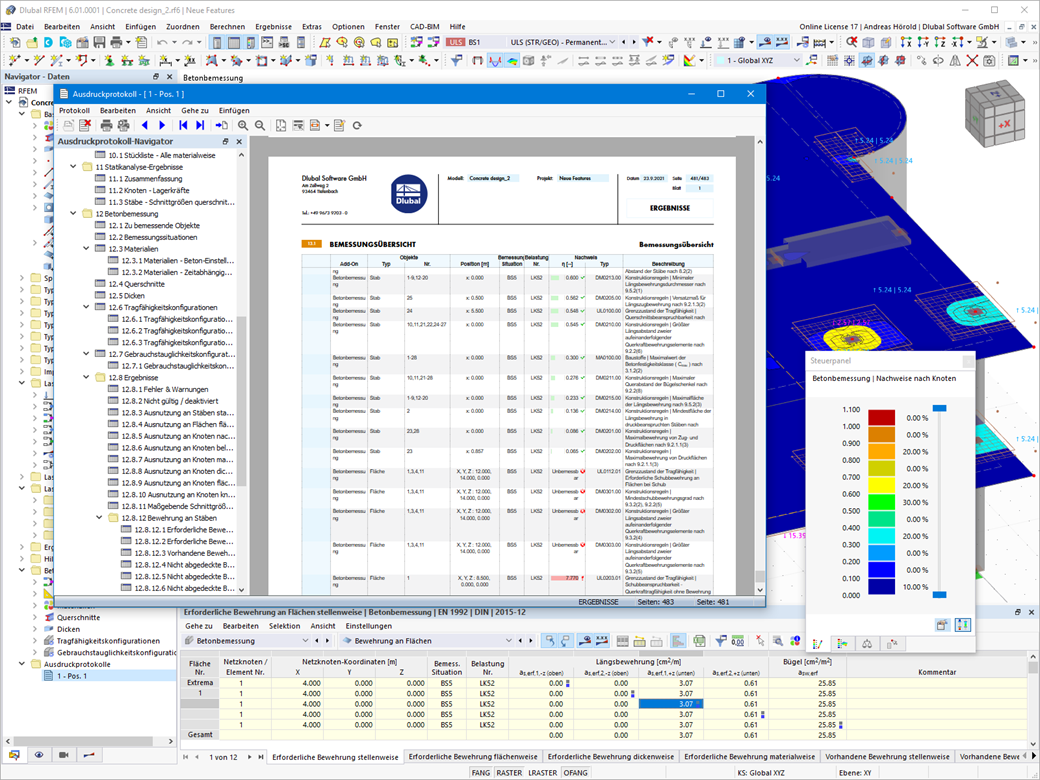Click the red X icon in second toolbar row
The width and height of the screenshot is (1040, 780).
pyautogui.click(x=972, y=60)
